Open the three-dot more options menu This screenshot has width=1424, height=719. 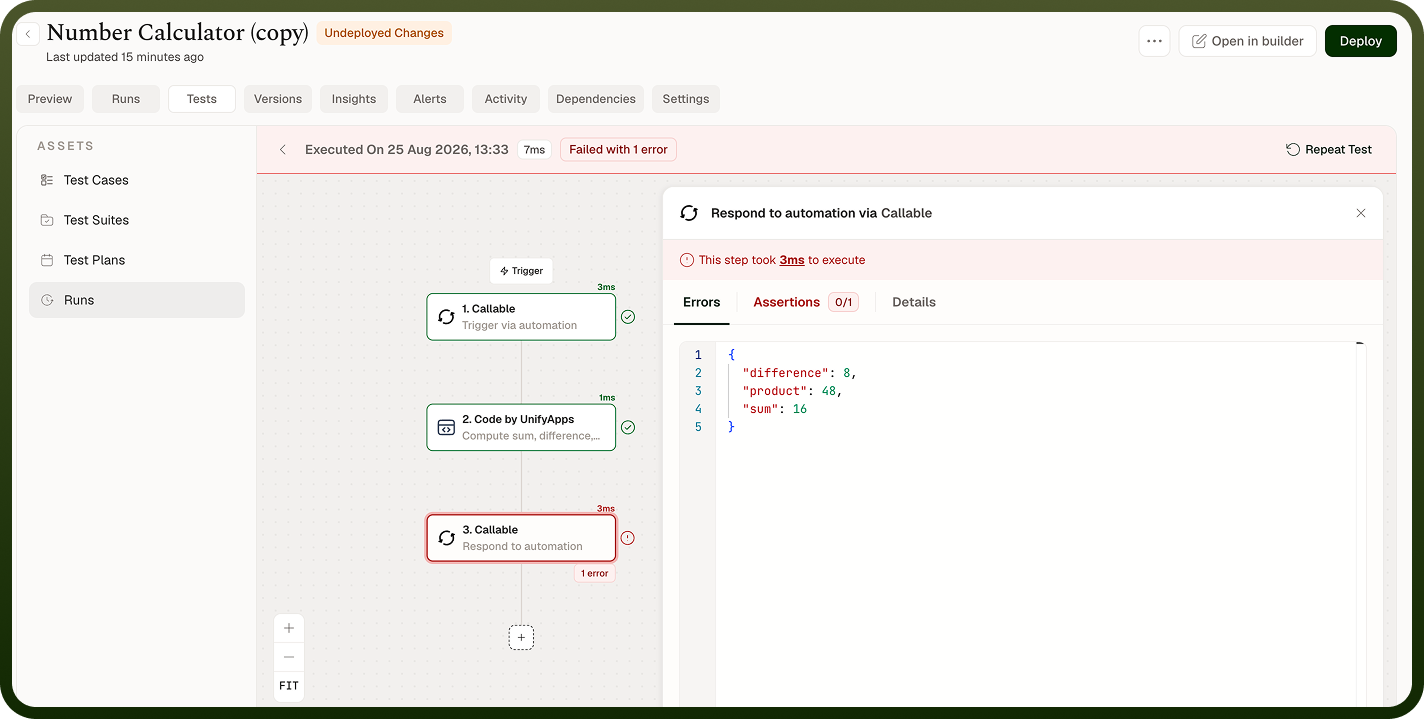(1154, 41)
